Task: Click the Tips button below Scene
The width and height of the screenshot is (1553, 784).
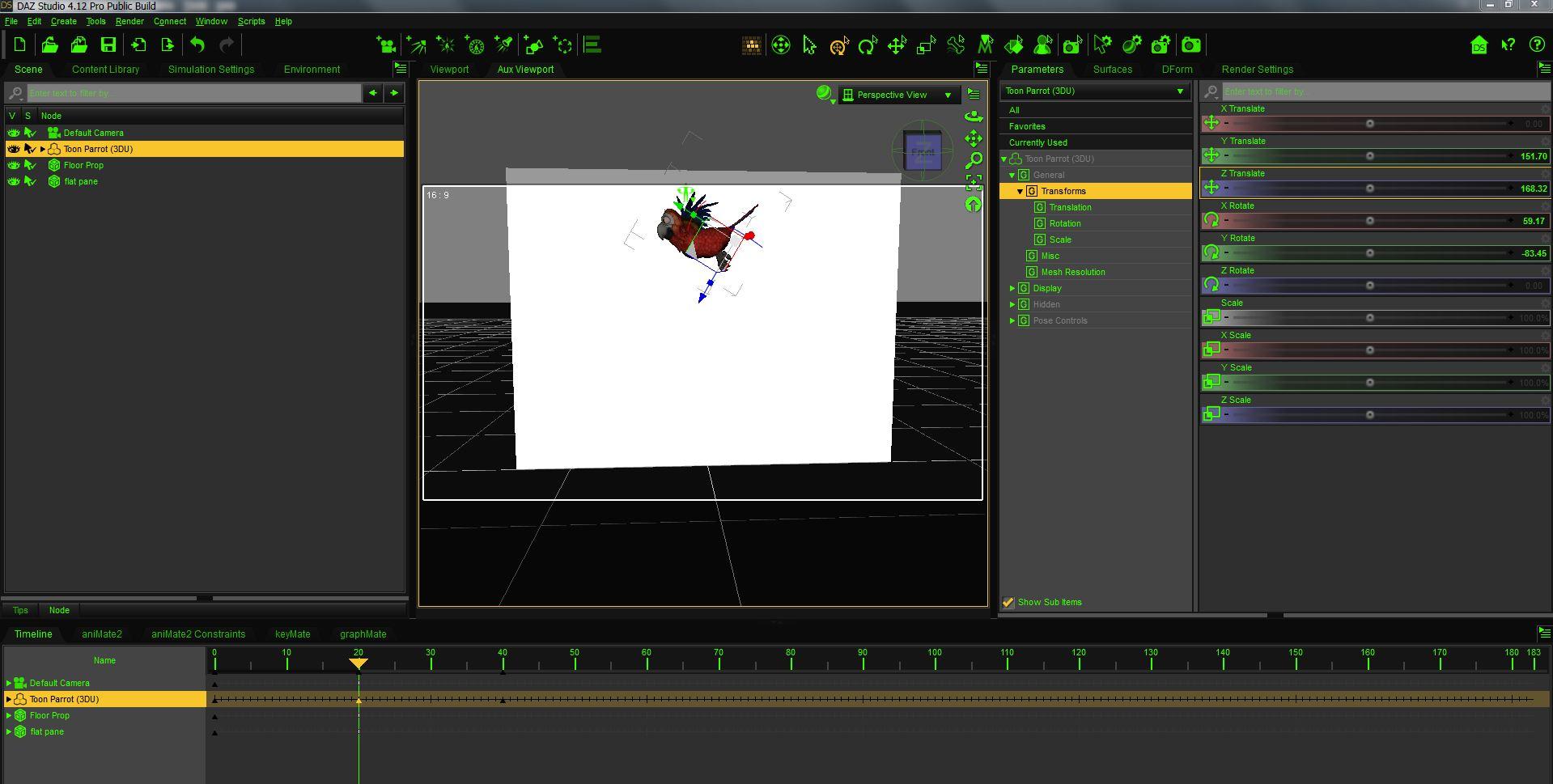Action: coord(20,610)
